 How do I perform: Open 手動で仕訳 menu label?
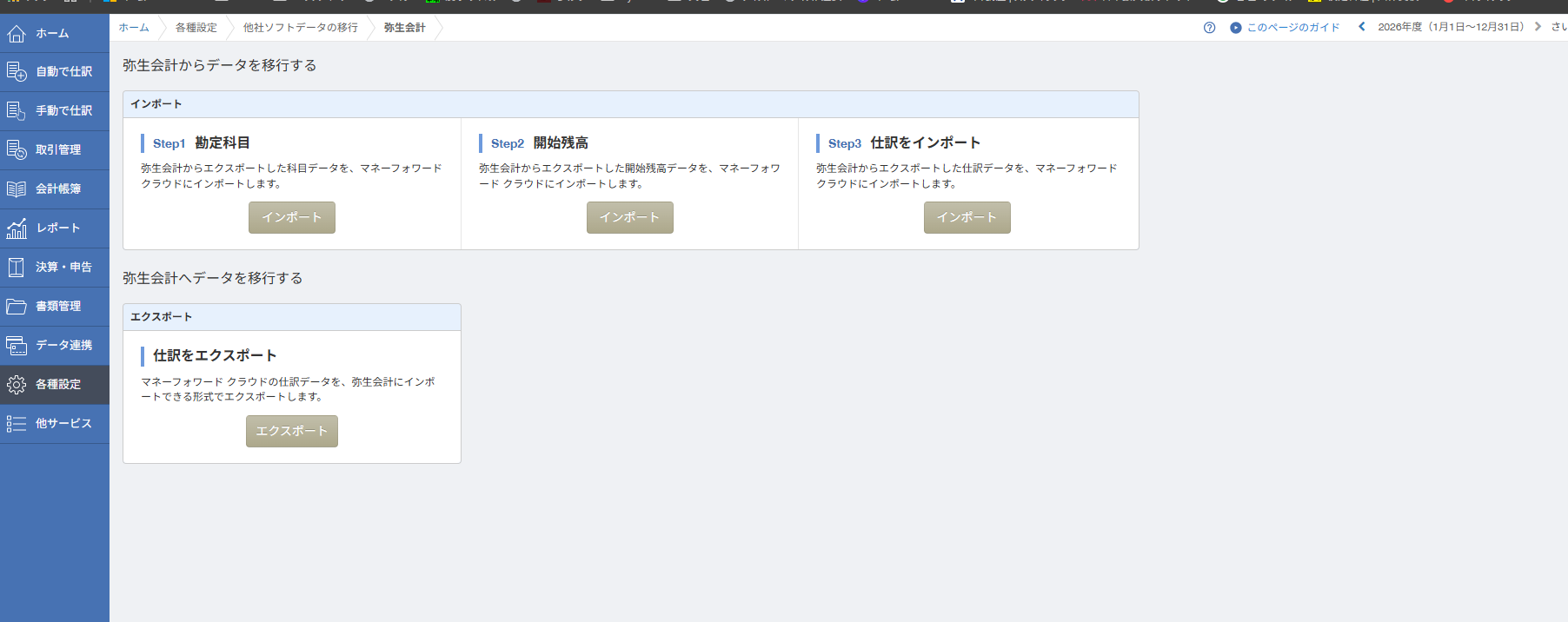click(63, 111)
